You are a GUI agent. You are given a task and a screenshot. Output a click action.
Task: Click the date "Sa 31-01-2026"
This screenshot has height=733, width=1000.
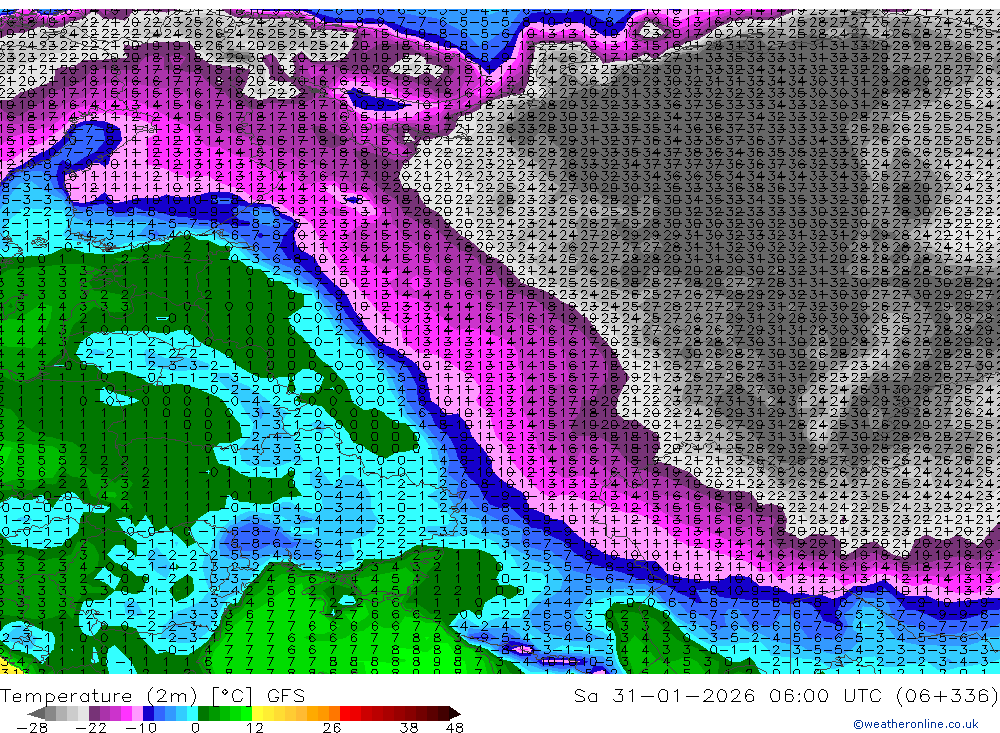click(665, 695)
